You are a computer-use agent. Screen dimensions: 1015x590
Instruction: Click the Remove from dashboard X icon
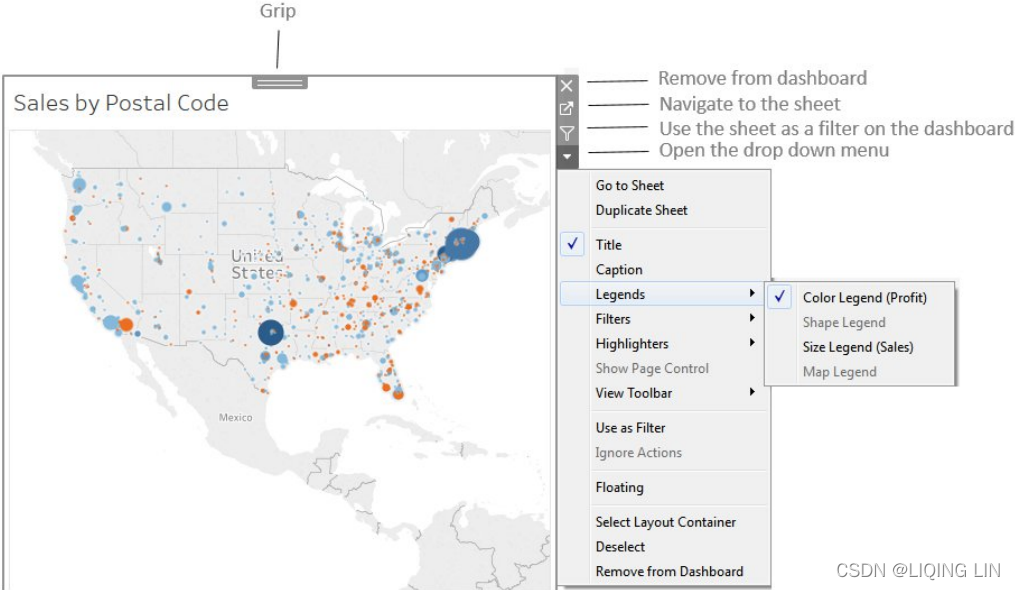[x=566, y=85]
